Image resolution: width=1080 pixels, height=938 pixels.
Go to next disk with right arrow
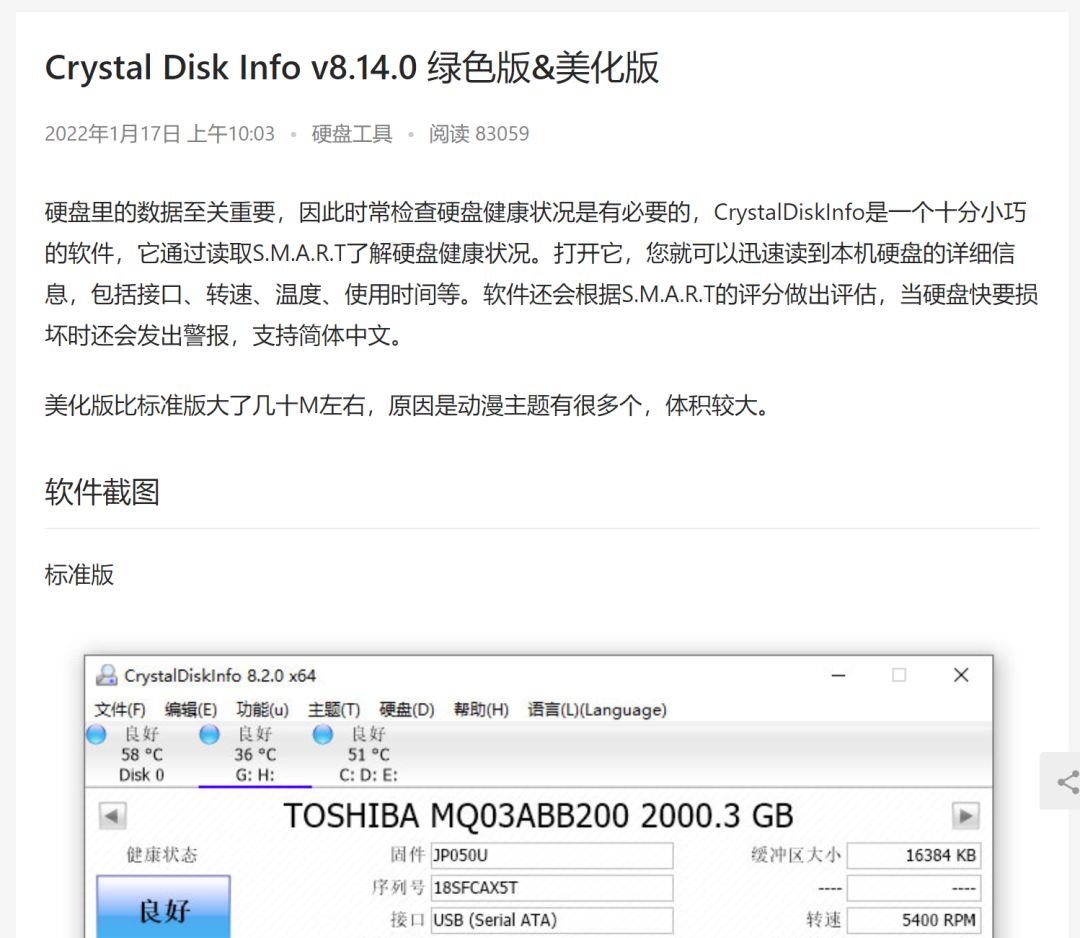(966, 816)
